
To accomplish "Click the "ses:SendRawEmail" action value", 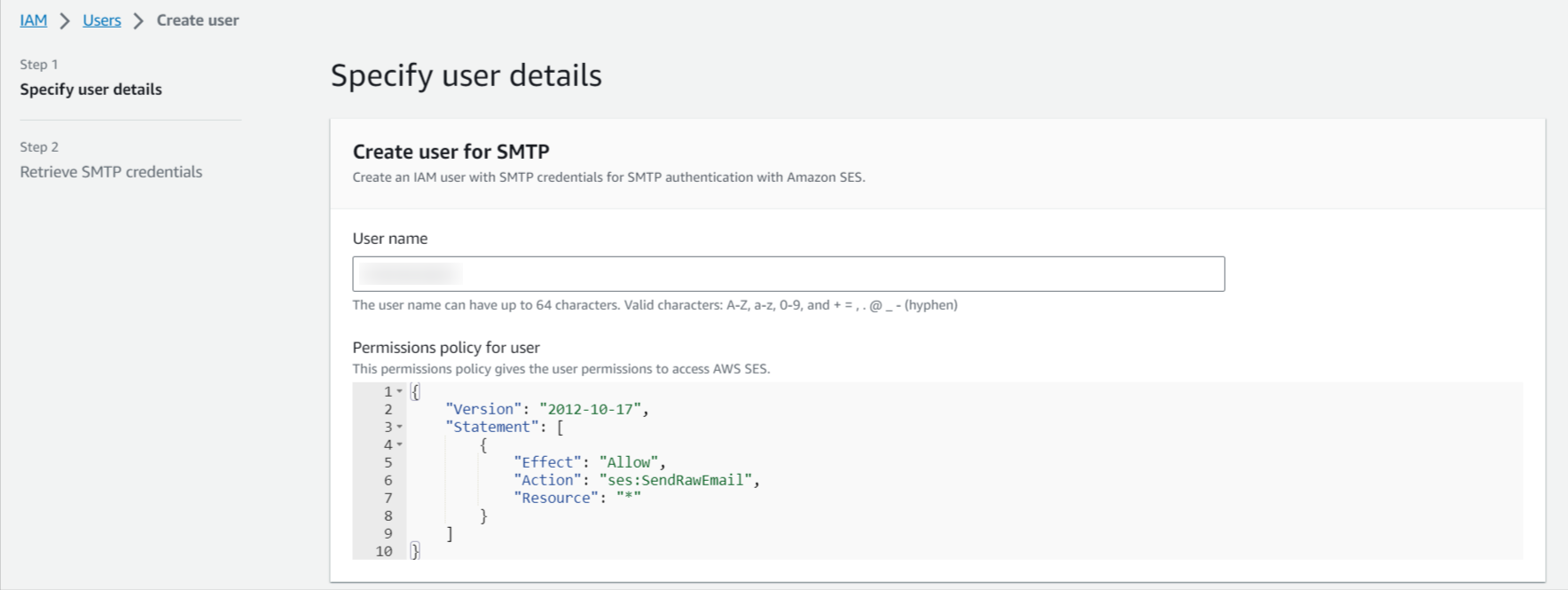I will coord(677,480).
